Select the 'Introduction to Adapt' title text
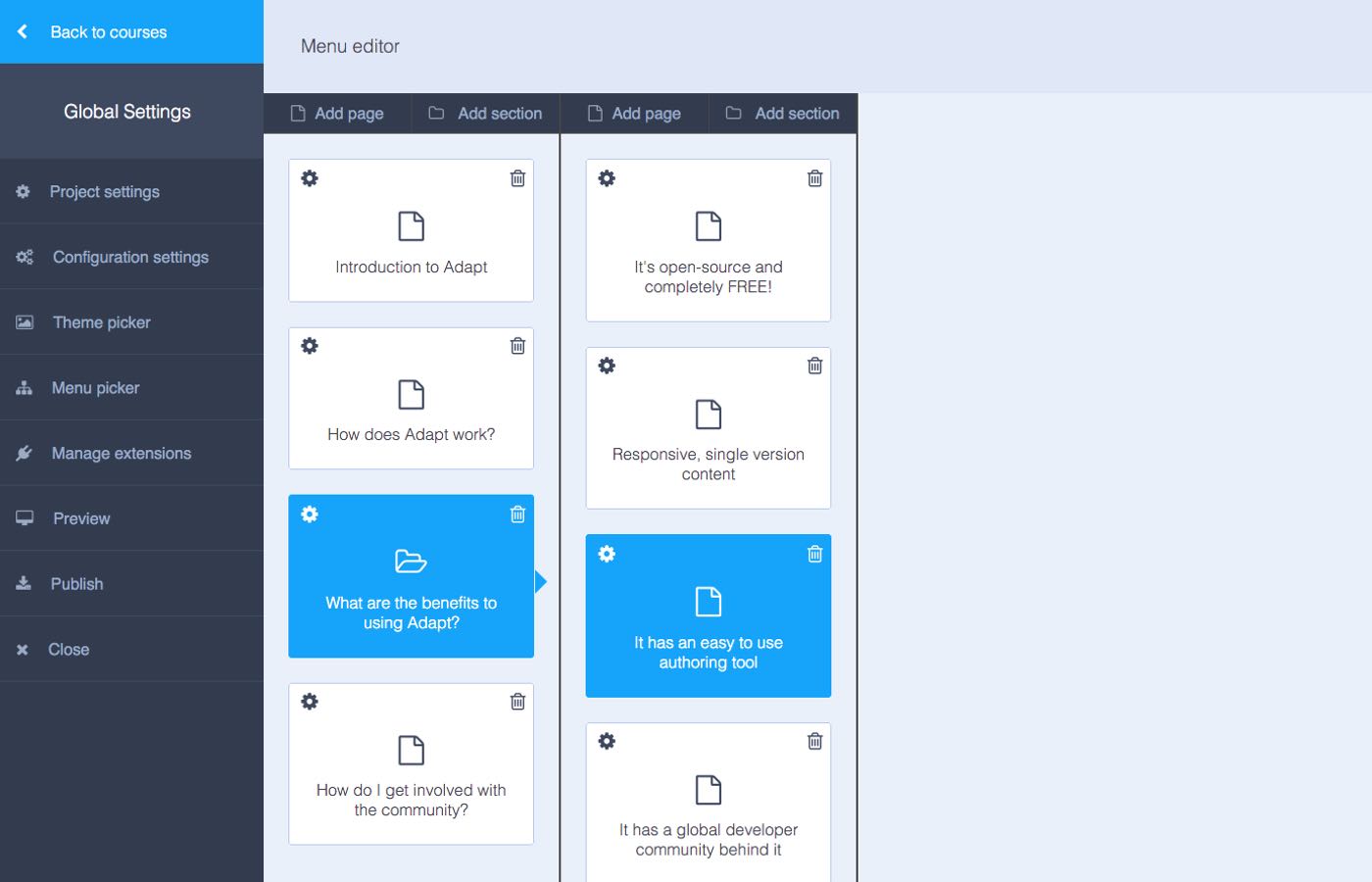1372x882 pixels. click(x=412, y=267)
